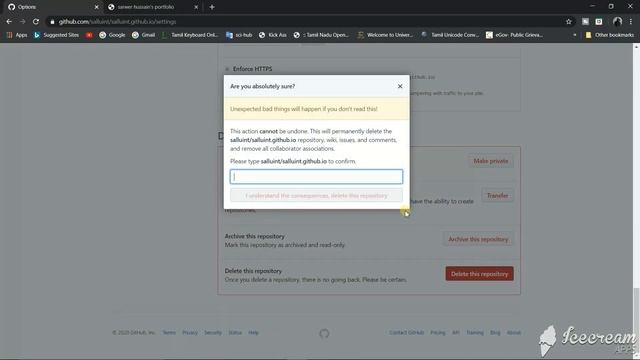
Task: Open the Privacy footer link
Action: tap(190, 333)
